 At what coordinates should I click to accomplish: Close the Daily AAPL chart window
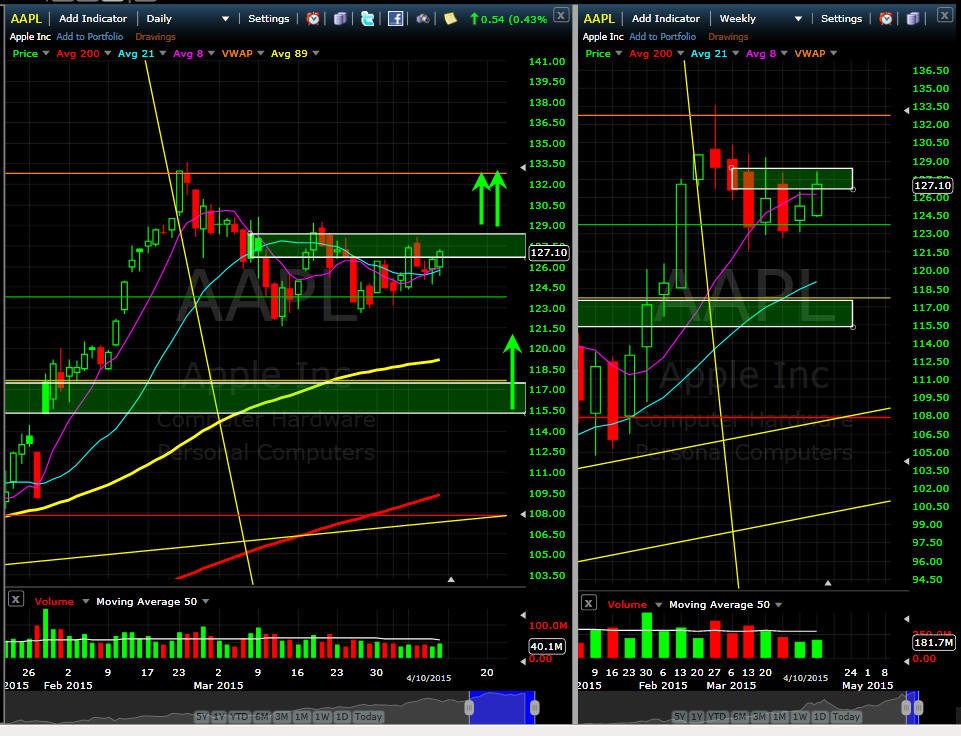561,15
